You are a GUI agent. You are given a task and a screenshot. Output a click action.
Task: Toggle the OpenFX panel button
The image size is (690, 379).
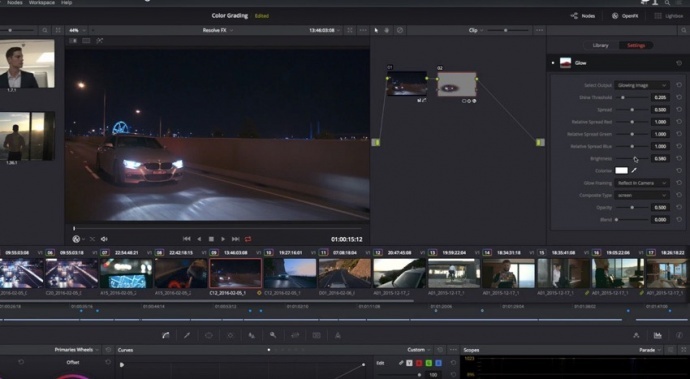pyautogui.click(x=625, y=16)
